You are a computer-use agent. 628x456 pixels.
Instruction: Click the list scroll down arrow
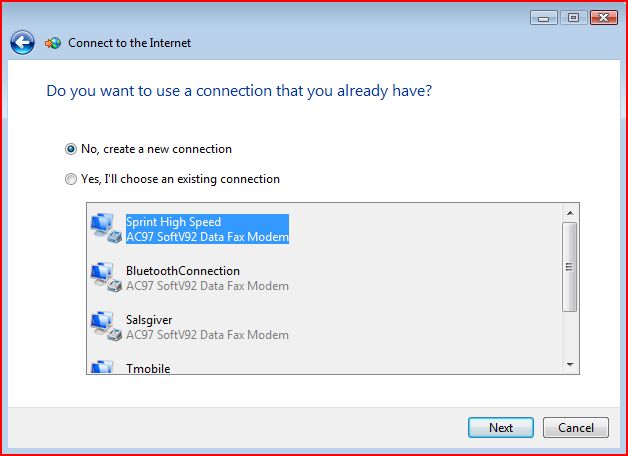pyautogui.click(x=570, y=365)
